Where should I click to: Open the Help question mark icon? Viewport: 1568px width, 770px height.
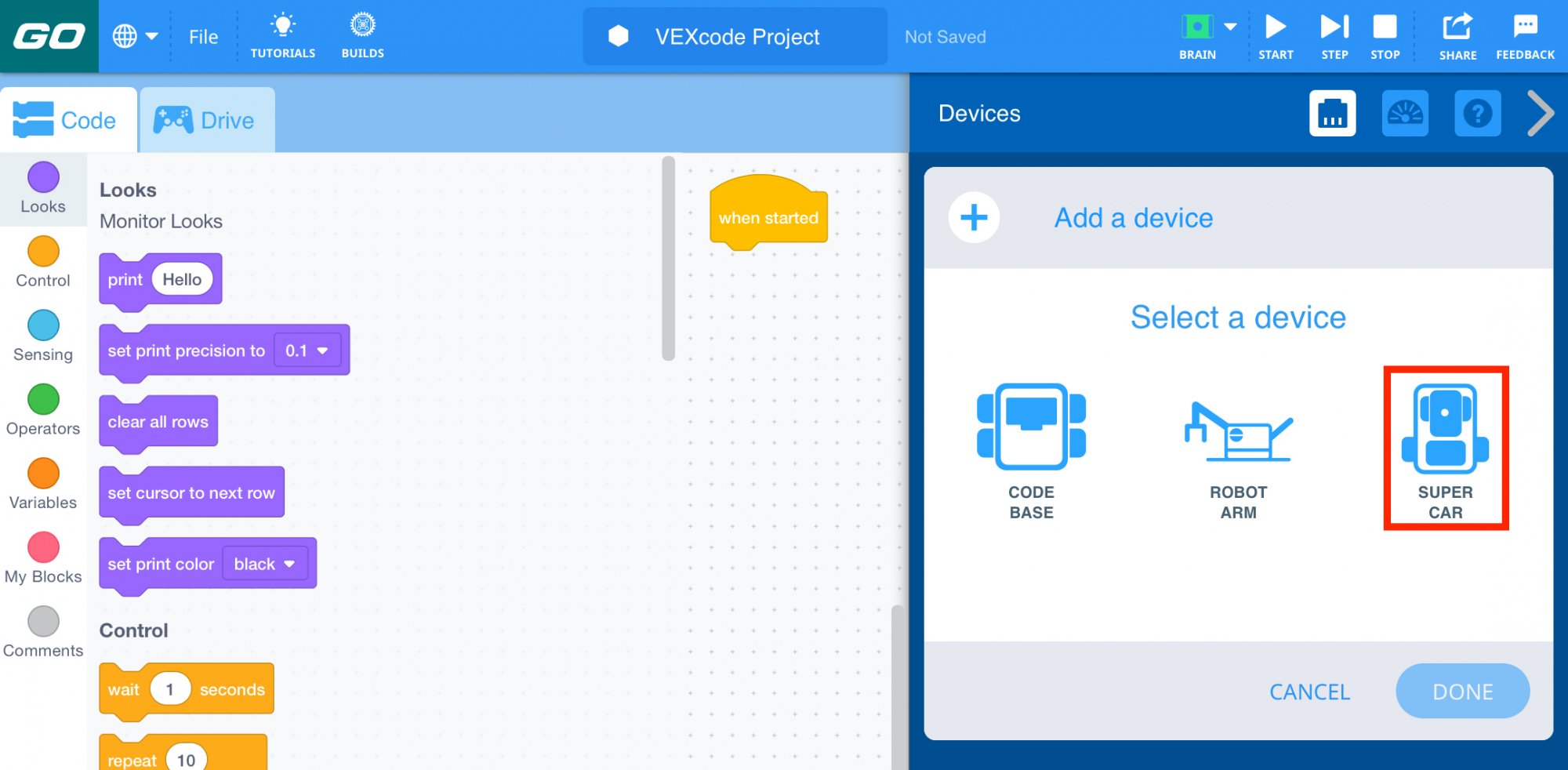pyautogui.click(x=1478, y=114)
